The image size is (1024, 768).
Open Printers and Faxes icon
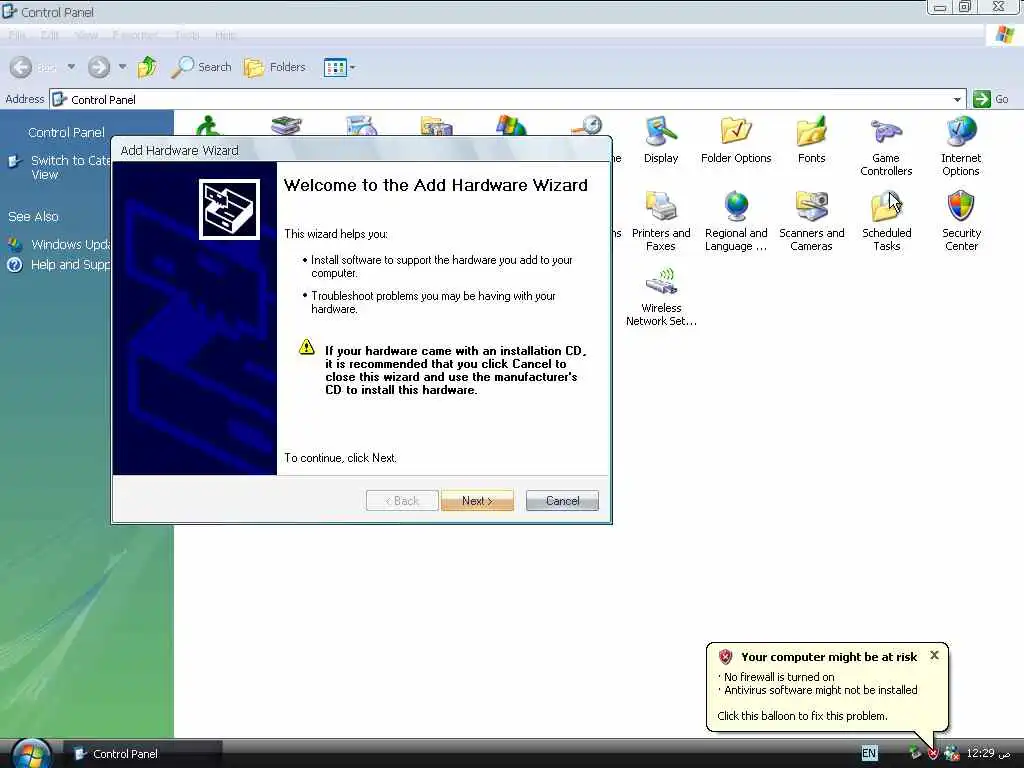click(x=661, y=221)
